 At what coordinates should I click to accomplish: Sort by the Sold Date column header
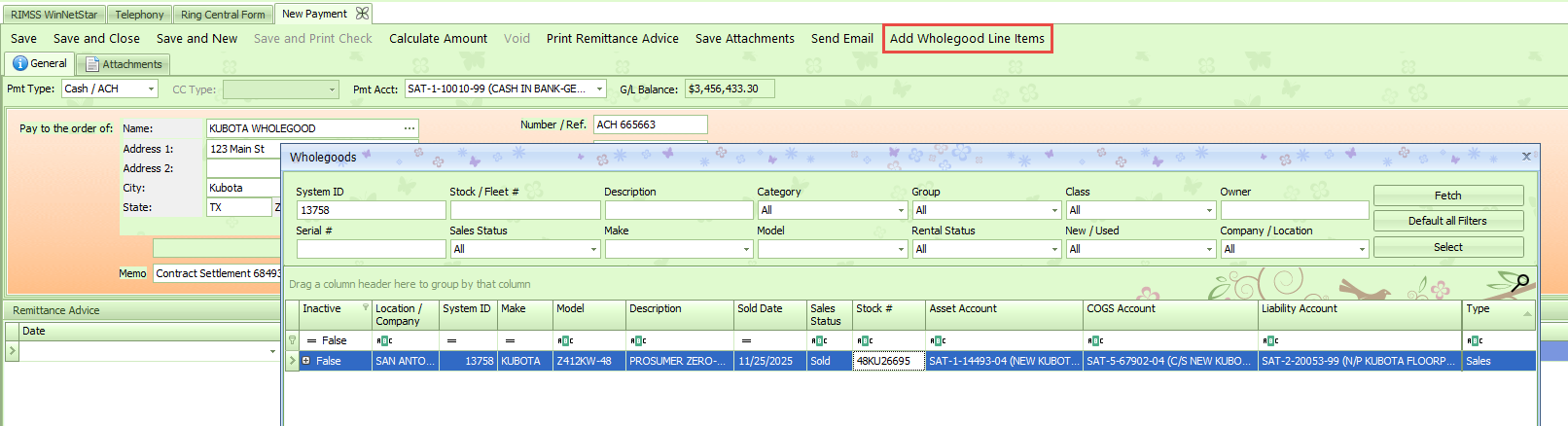[x=770, y=314]
